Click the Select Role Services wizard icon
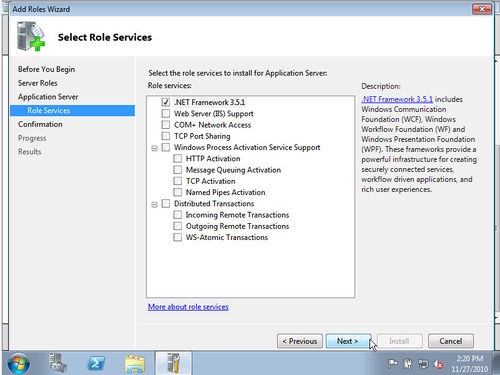The width and height of the screenshot is (500, 375). coord(31,36)
